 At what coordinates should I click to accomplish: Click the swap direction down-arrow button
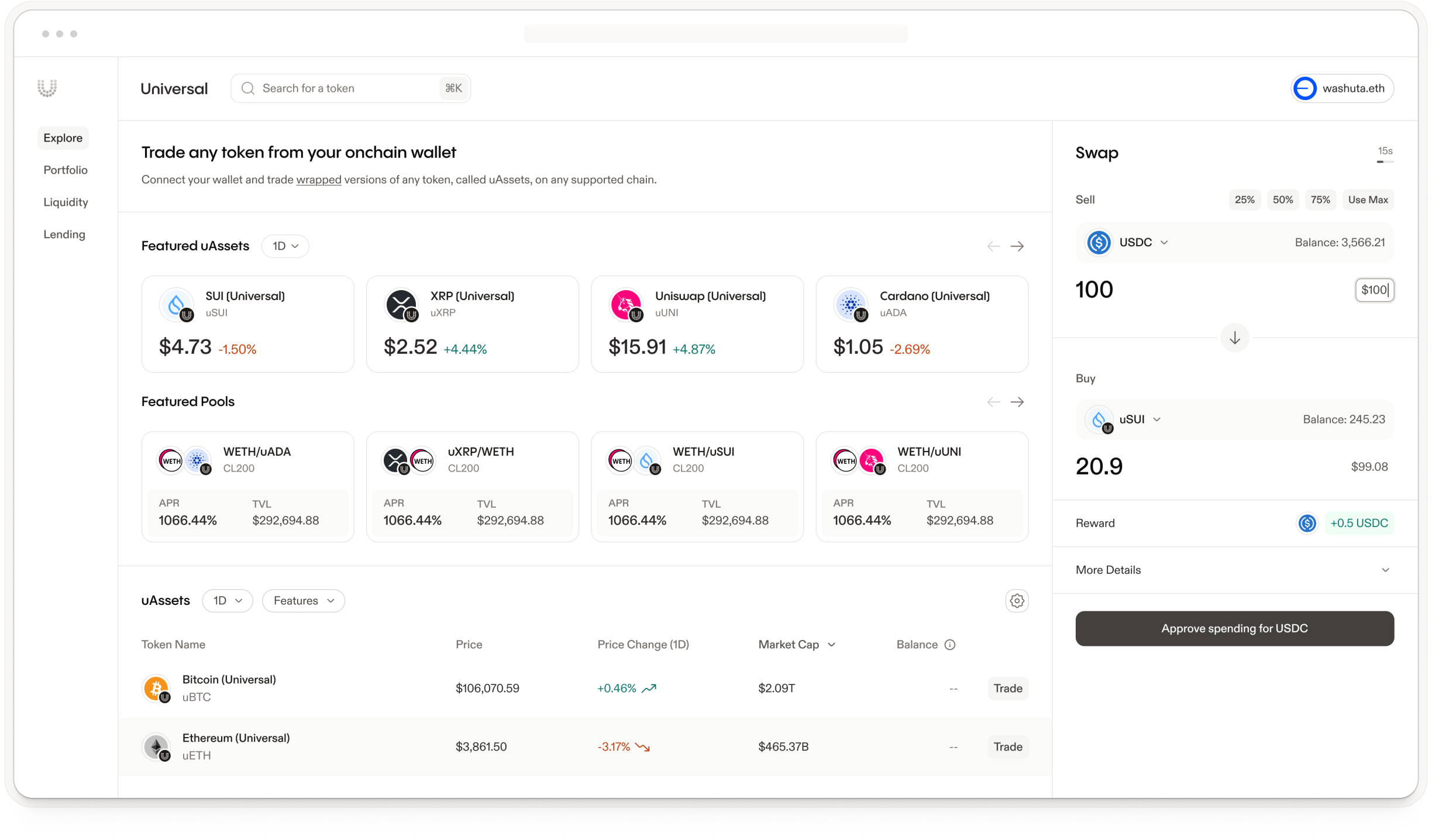coord(1234,338)
